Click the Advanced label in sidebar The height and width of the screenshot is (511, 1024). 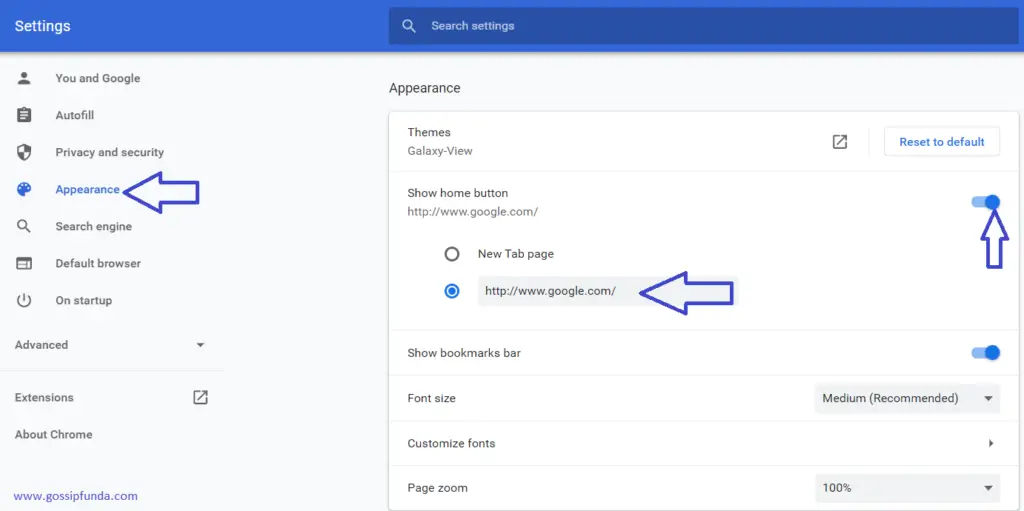coord(41,345)
